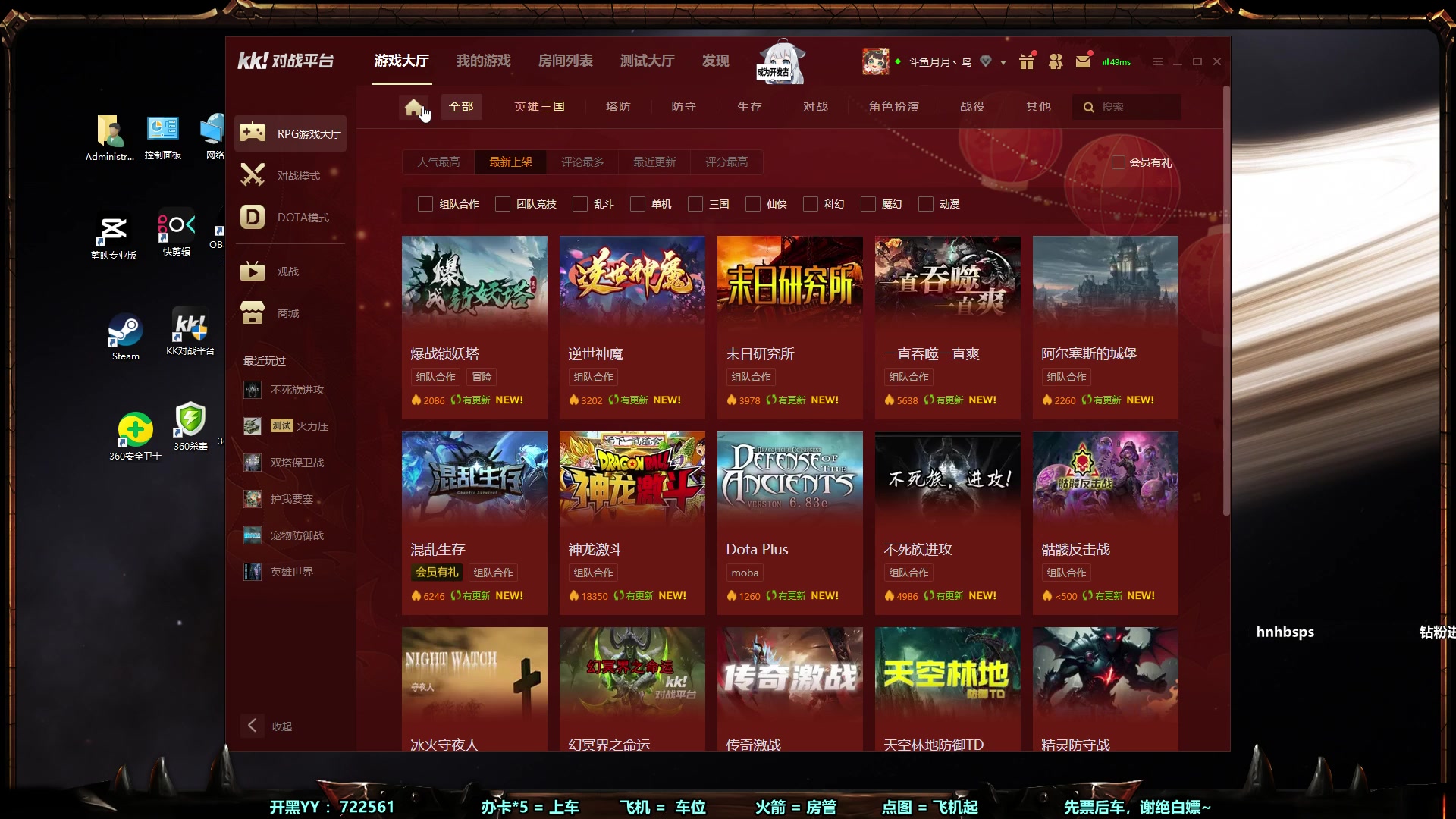Open the gift box icon
This screenshot has height=819, width=1456.
pyautogui.click(x=1027, y=61)
